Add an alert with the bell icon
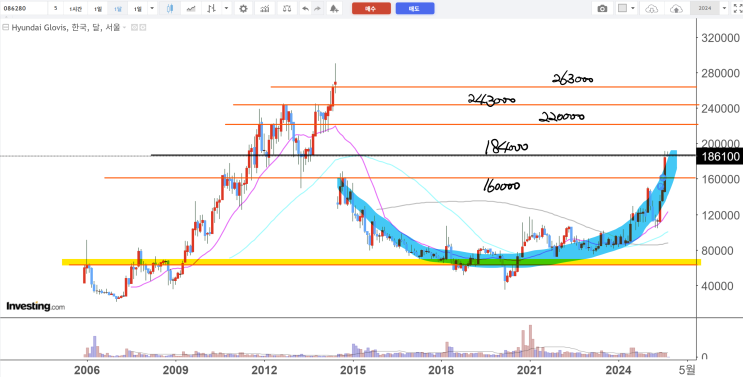 click(x=334, y=9)
